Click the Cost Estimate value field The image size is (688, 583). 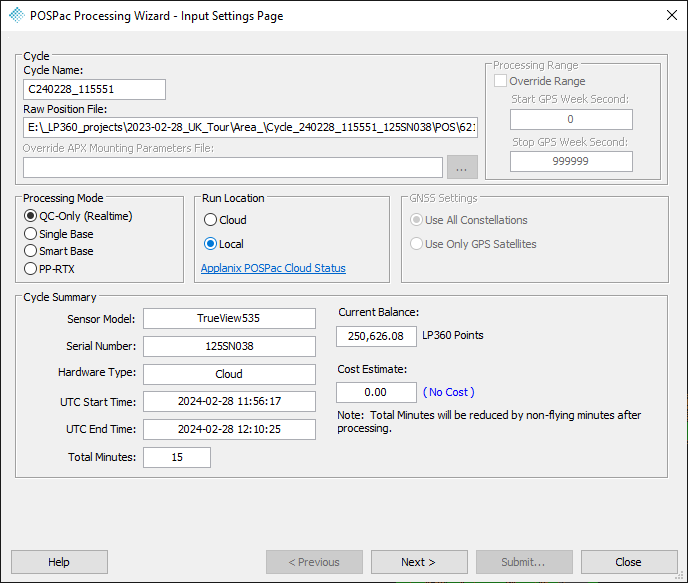(376, 393)
